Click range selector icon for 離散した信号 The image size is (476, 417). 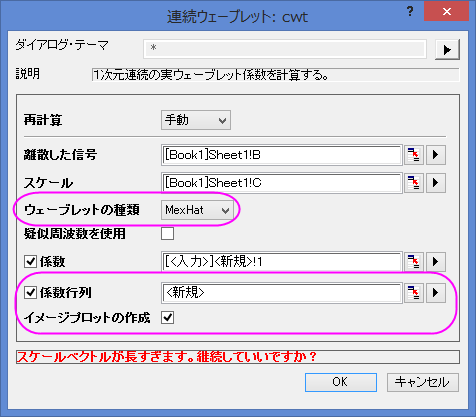tap(414, 155)
